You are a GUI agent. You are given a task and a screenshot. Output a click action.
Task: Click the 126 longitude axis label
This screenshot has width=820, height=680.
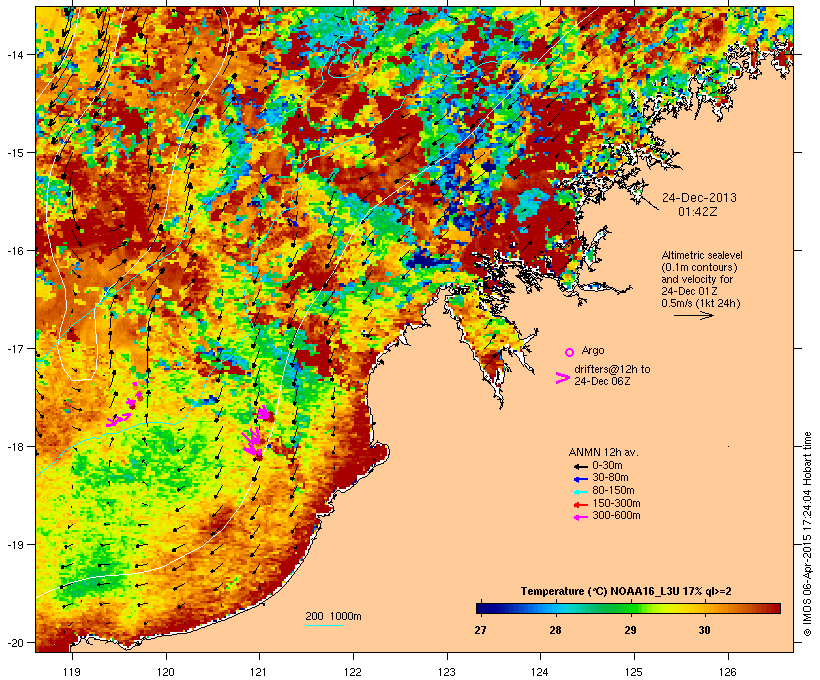coord(728,672)
